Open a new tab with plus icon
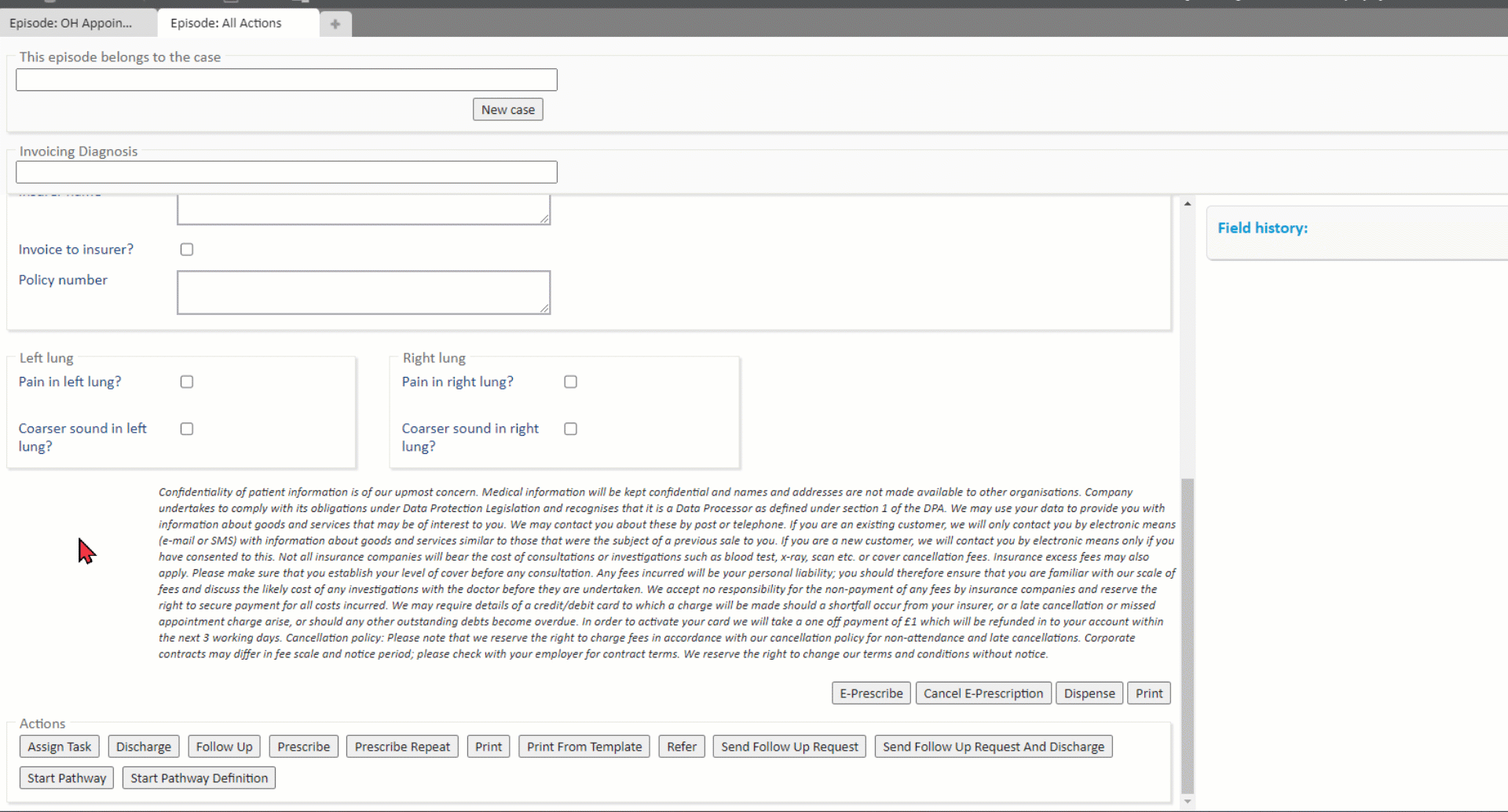The width and height of the screenshot is (1508, 812). (x=335, y=24)
